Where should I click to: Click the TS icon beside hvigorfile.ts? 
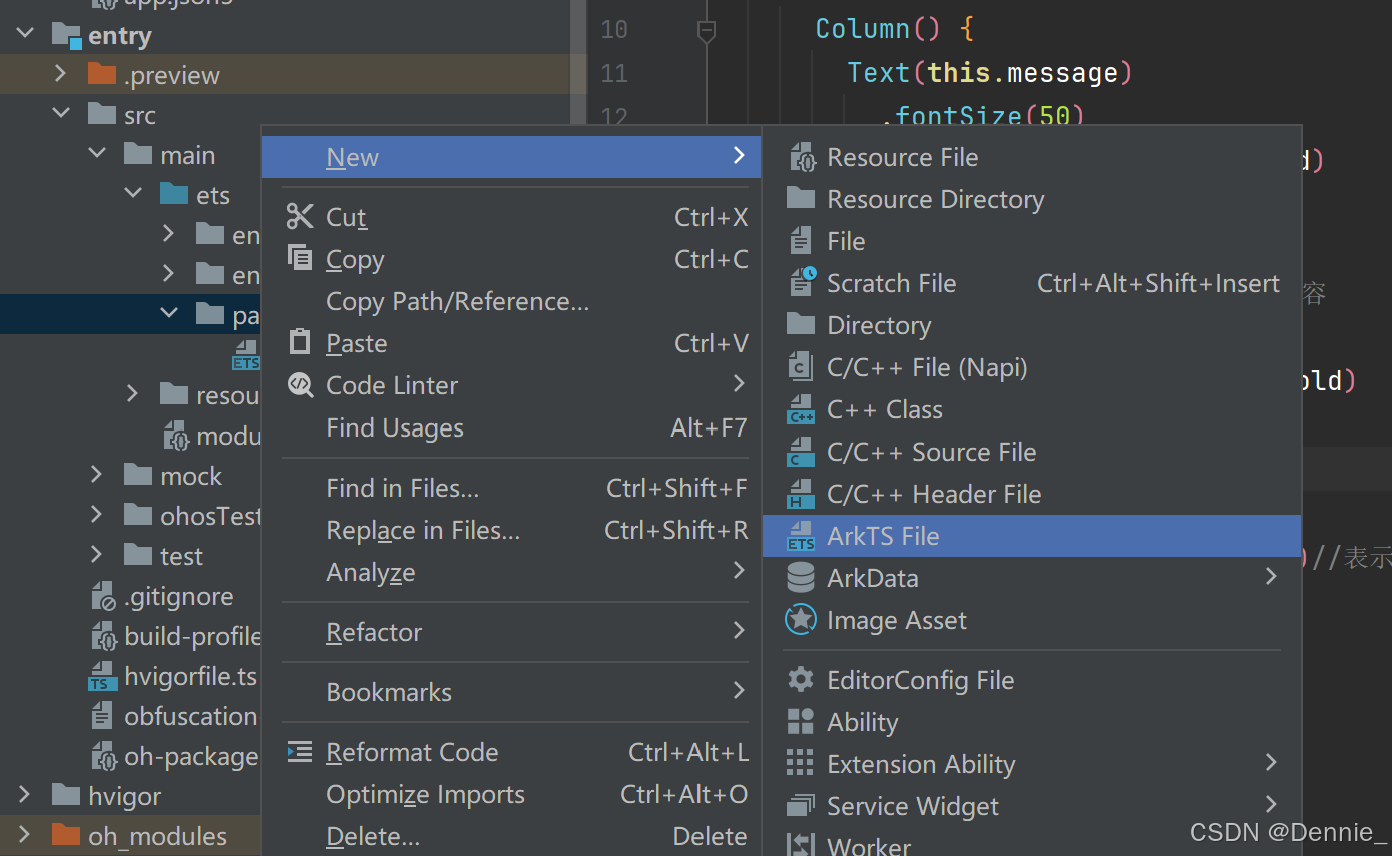(101, 676)
